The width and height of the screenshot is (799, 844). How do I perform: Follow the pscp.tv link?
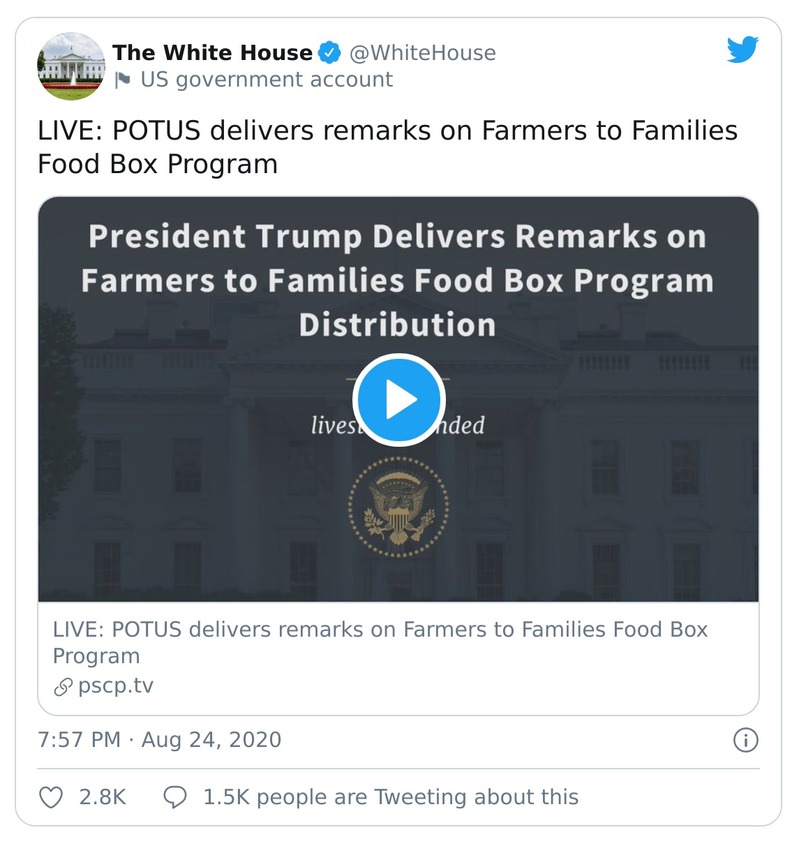click(90, 685)
